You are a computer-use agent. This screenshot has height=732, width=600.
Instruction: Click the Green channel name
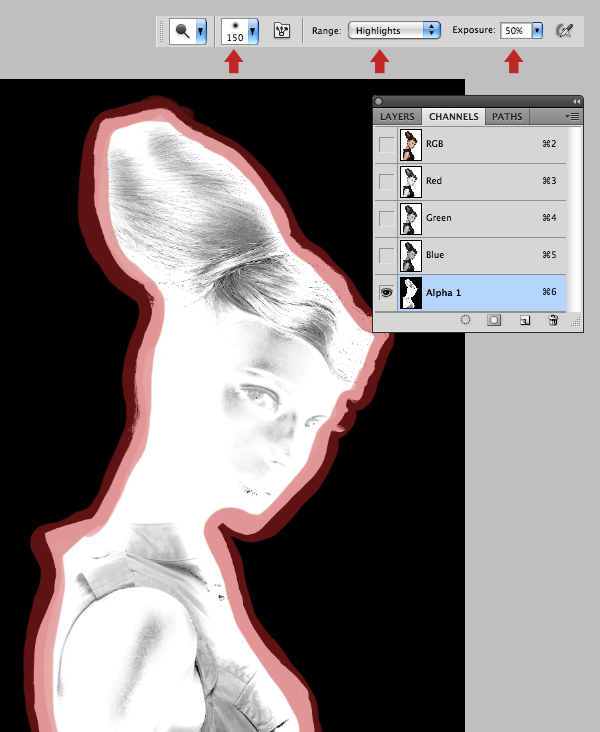coord(438,218)
